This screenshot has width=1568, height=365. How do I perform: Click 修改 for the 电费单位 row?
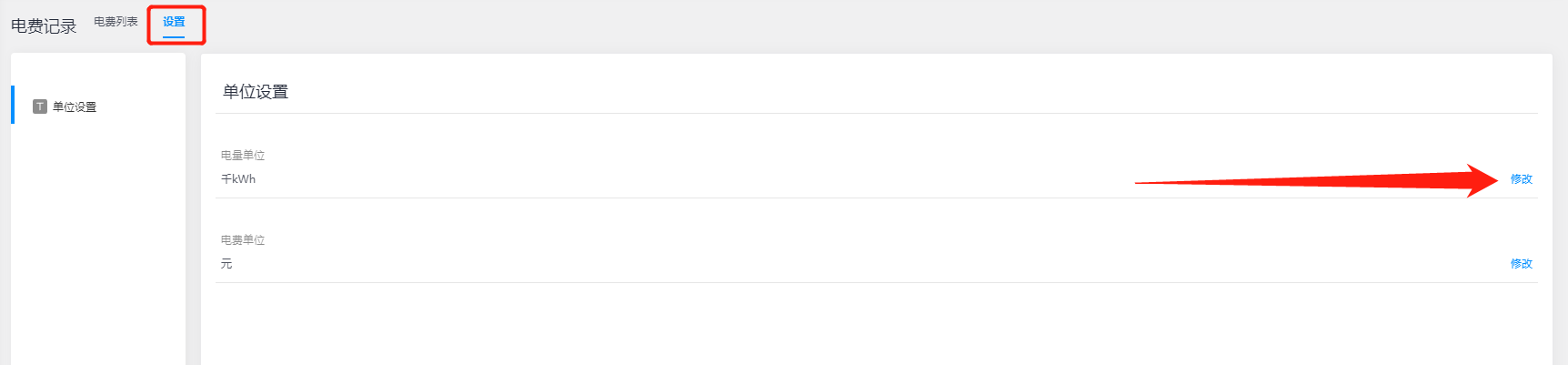(1521, 264)
